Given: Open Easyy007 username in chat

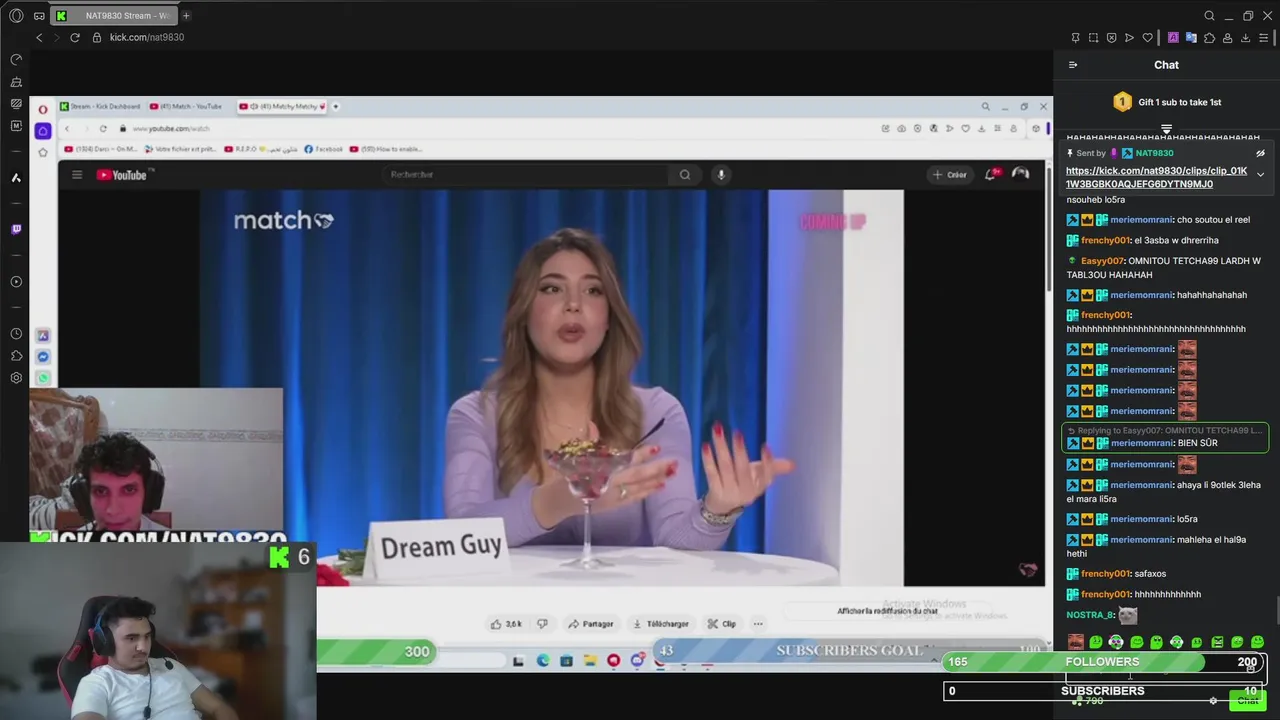Looking at the screenshot, I should [x=1103, y=261].
